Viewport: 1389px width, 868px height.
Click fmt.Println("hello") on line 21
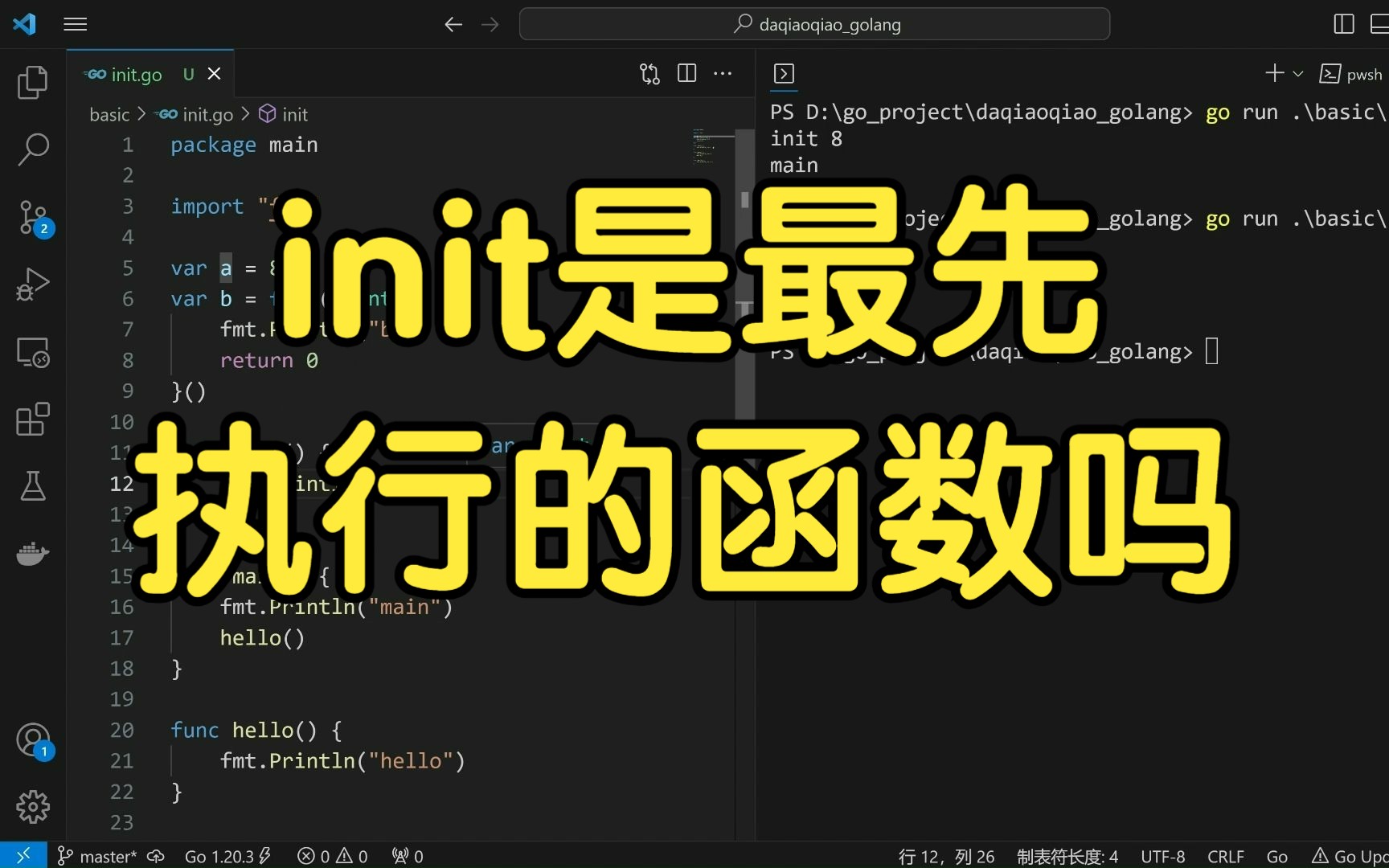point(343,761)
